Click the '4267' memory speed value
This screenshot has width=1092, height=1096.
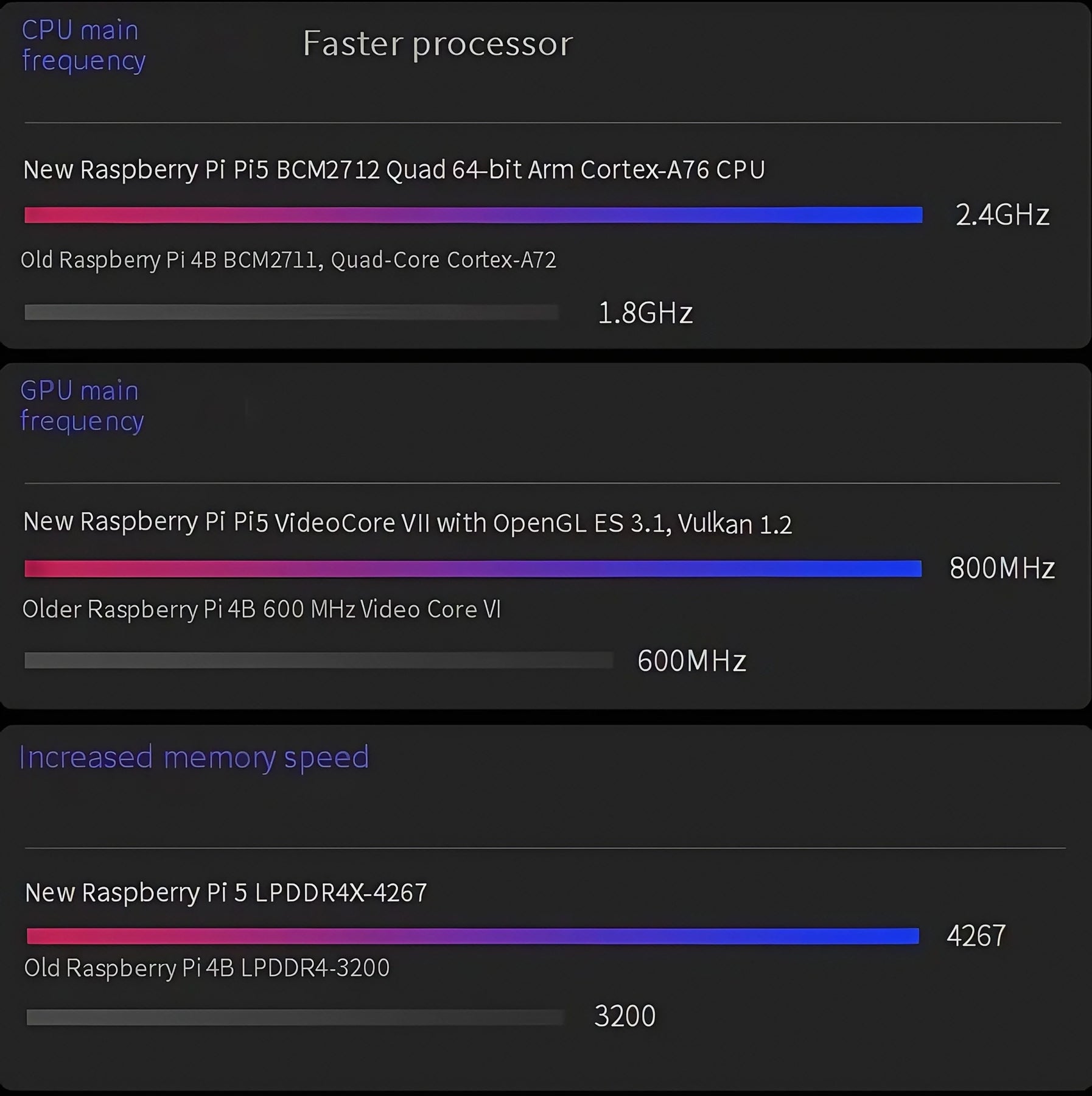[x=976, y=936]
